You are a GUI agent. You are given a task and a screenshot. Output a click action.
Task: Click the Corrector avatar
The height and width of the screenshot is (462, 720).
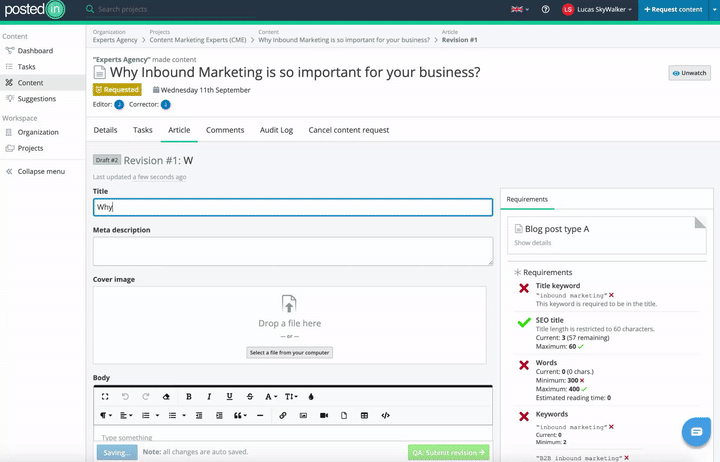(165, 105)
